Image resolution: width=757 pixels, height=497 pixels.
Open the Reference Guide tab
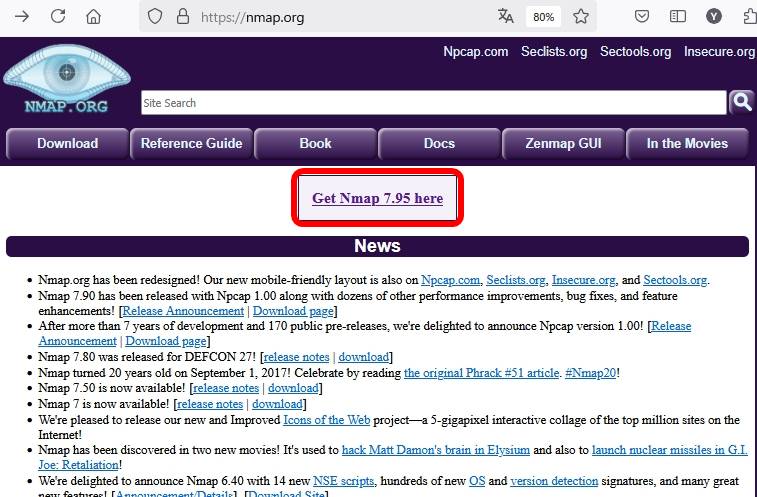[191, 144]
